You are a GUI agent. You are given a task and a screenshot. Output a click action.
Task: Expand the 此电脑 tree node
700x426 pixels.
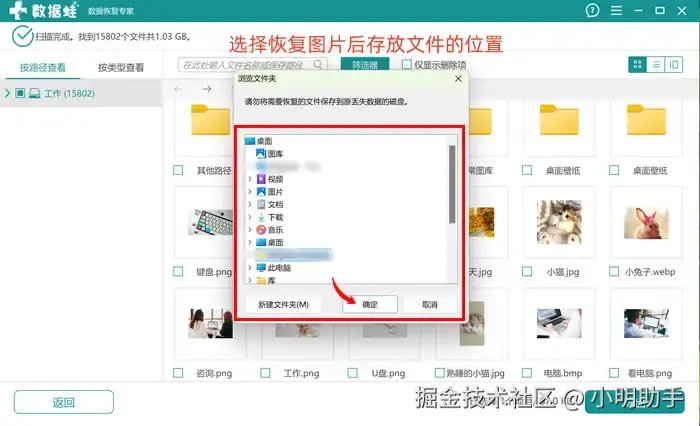click(250, 267)
